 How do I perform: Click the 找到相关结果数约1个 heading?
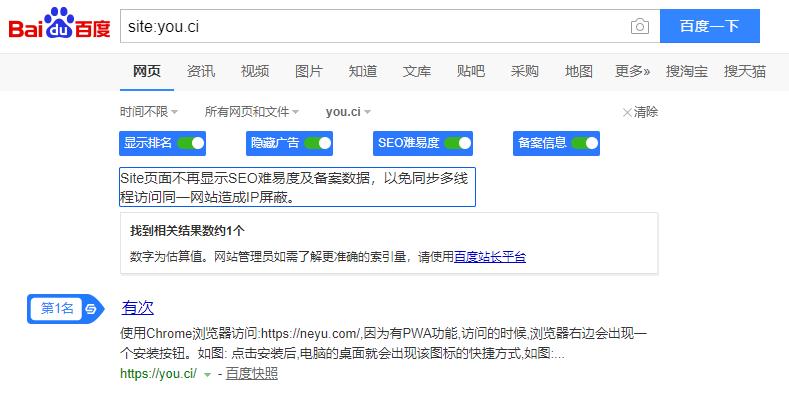tap(187, 231)
